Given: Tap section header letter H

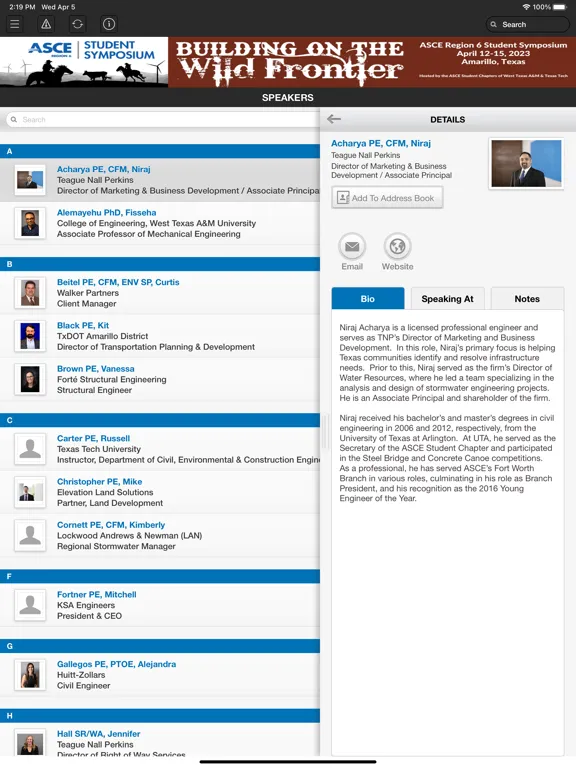Looking at the screenshot, I should coord(9,716).
